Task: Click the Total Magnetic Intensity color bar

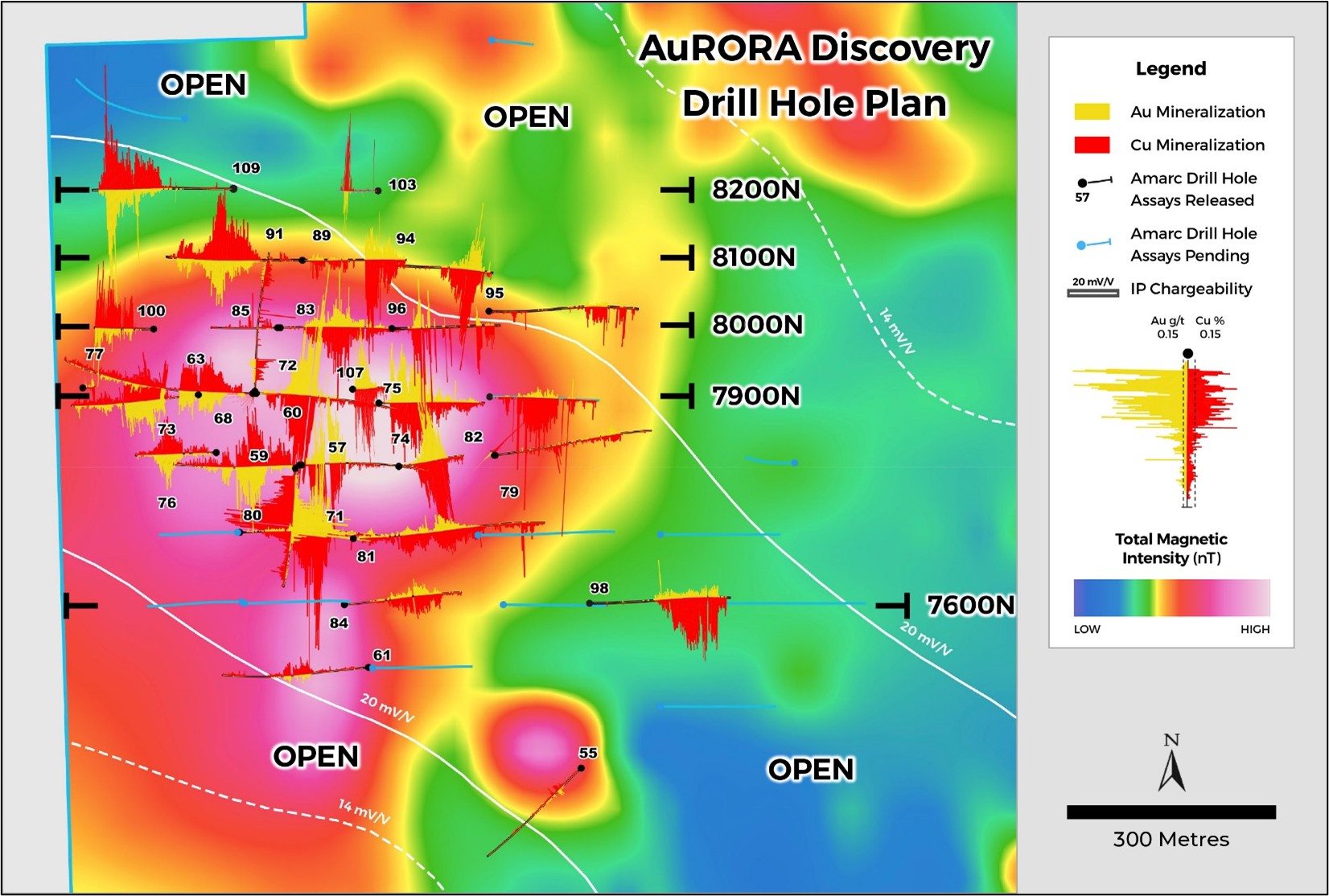Action: 1171,598
